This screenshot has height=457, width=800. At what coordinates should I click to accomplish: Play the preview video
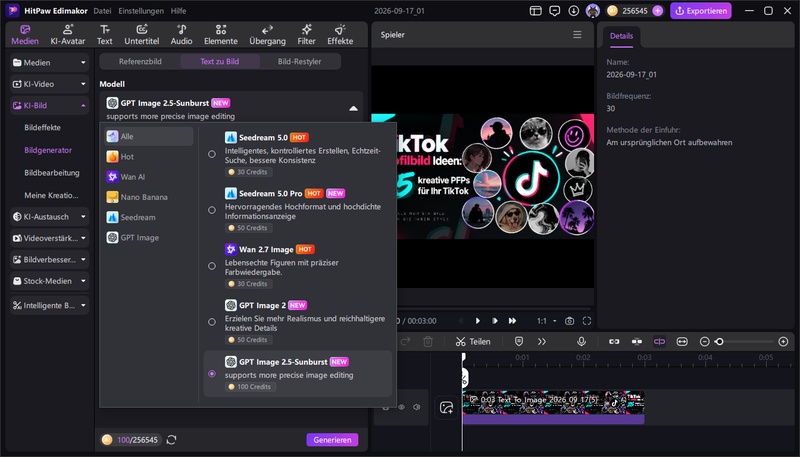point(478,321)
